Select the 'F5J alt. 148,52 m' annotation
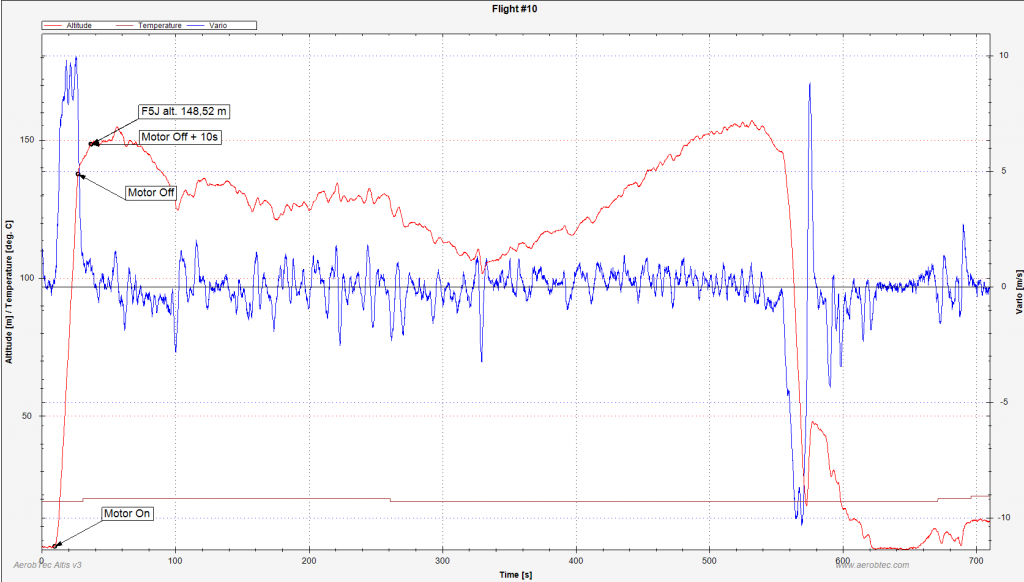This screenshot has height=582, width=1024. click(188, 111)
